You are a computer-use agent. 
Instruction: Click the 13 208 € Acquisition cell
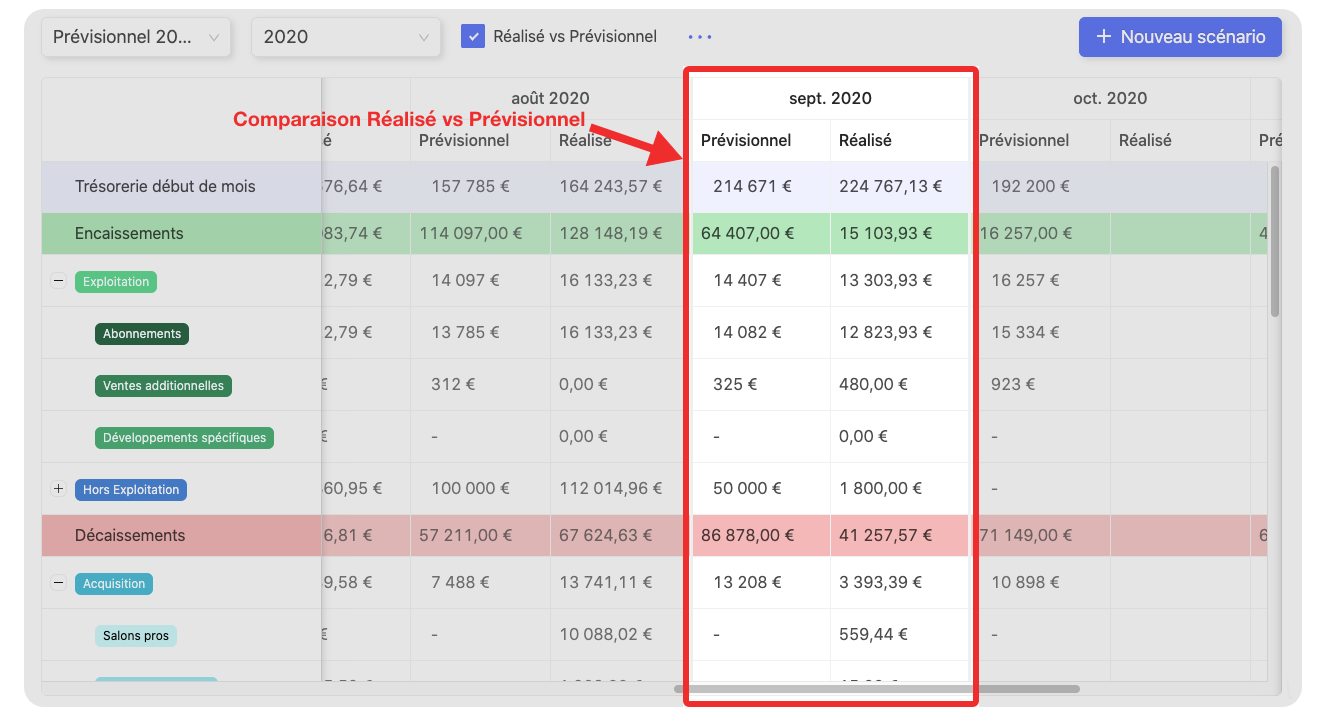click(x=761, y=583)
